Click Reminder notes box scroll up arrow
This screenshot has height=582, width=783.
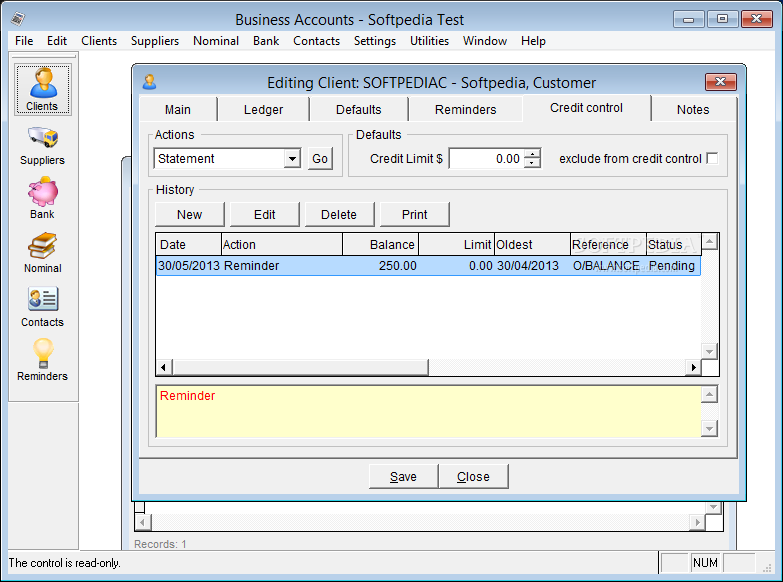tap(710, 395)
